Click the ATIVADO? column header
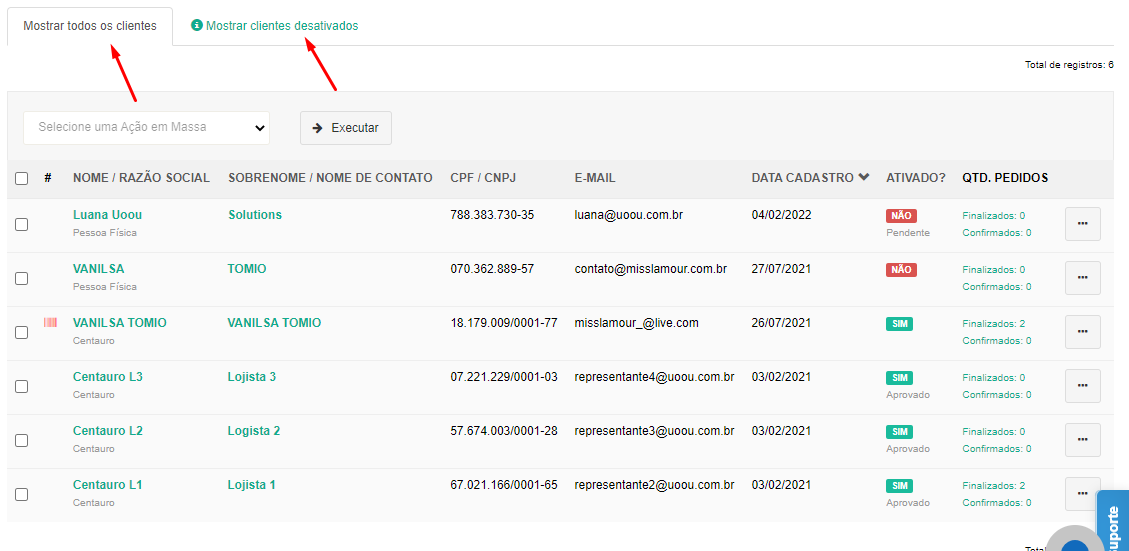1129x551 pixels. [916, 178]
